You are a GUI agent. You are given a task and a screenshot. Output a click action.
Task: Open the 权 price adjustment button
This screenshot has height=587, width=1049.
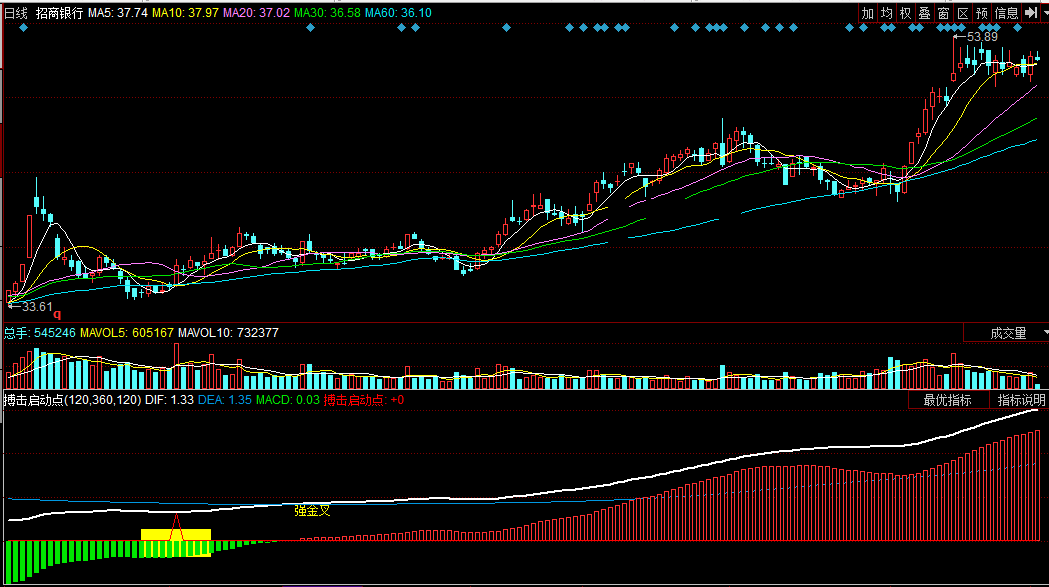click(906, 13)
